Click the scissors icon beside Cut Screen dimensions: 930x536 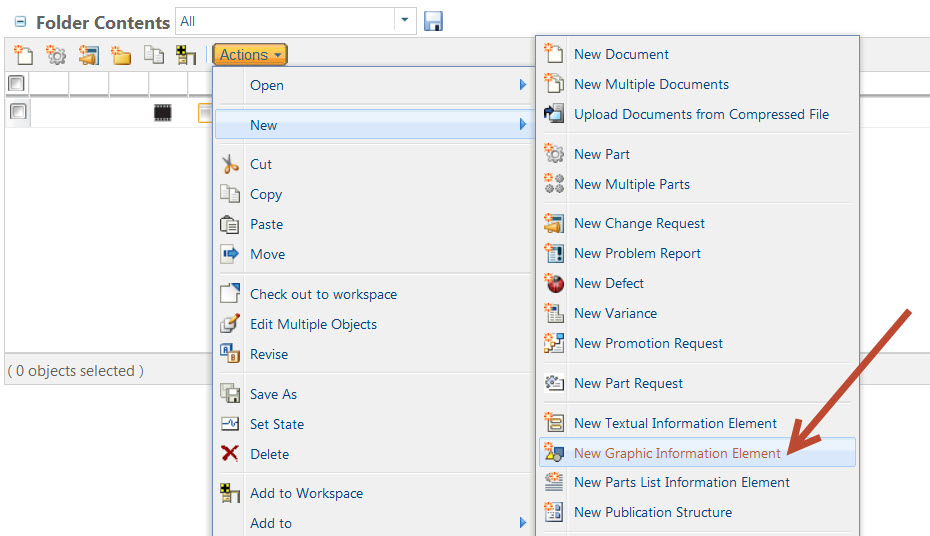pos(230,165)
